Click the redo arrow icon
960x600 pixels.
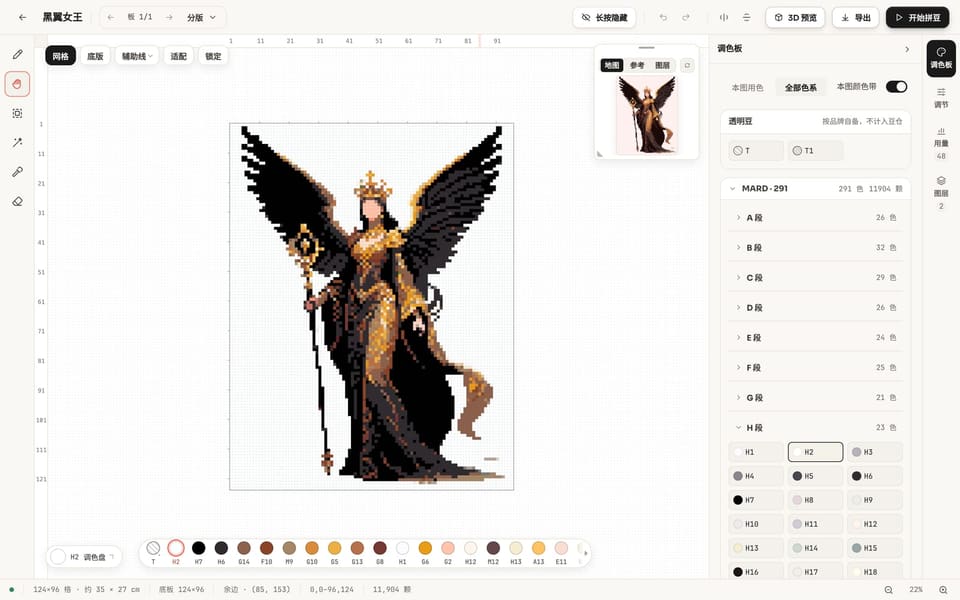click(x=686, y=17)
